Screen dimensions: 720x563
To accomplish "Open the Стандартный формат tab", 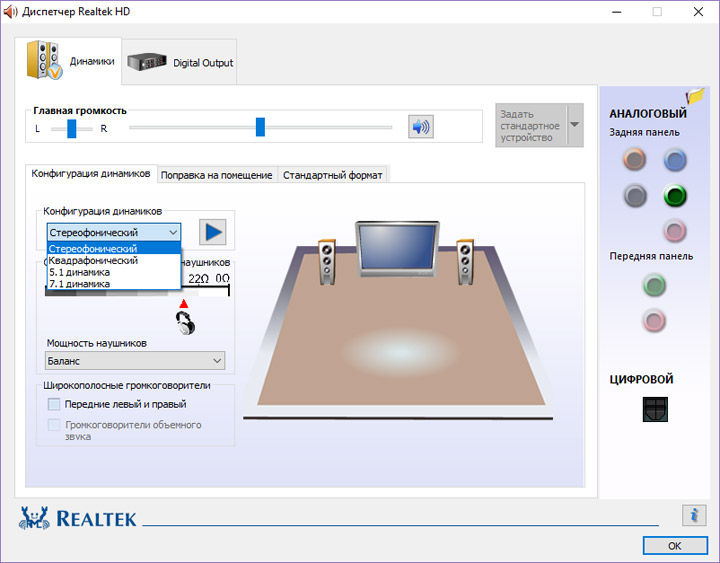I will (332, 175).
